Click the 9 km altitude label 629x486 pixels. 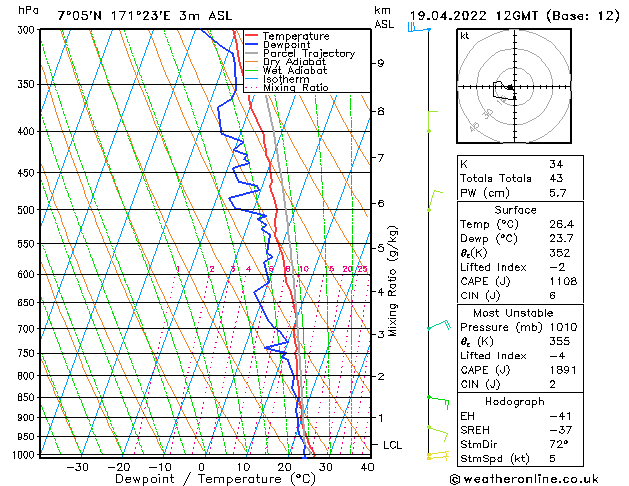tap(381, 63)
